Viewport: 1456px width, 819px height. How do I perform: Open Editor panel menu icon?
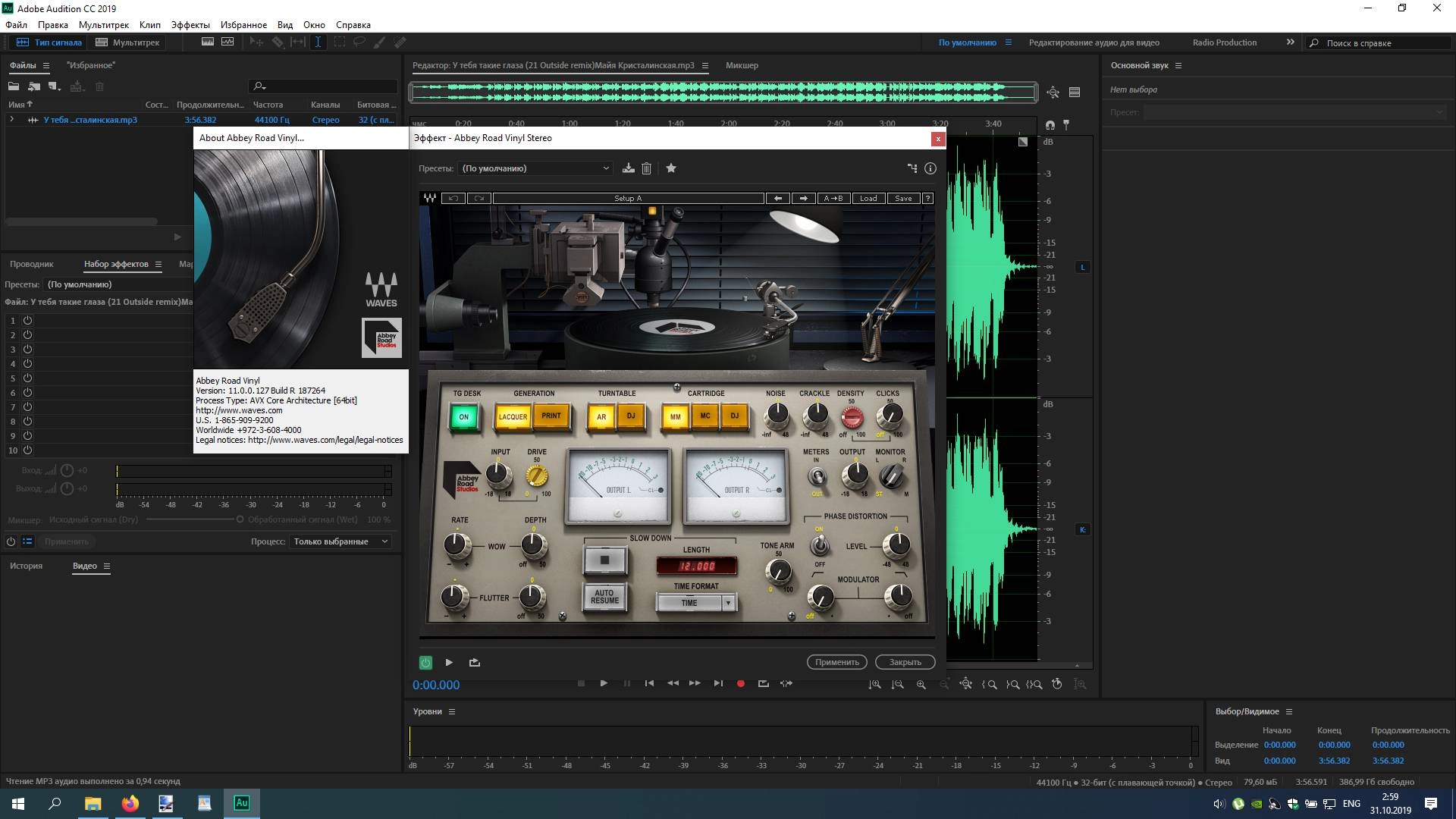[x=705, y=65]
